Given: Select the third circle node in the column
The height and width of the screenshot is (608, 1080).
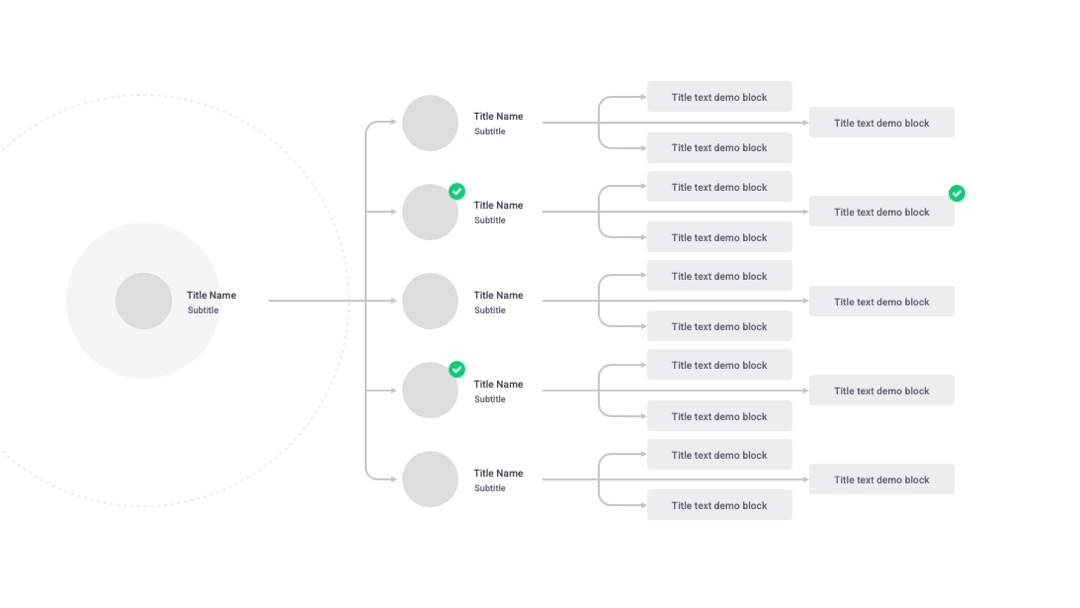Looking at the screenshot, I should pyautogui.click(x=430, y=301).
